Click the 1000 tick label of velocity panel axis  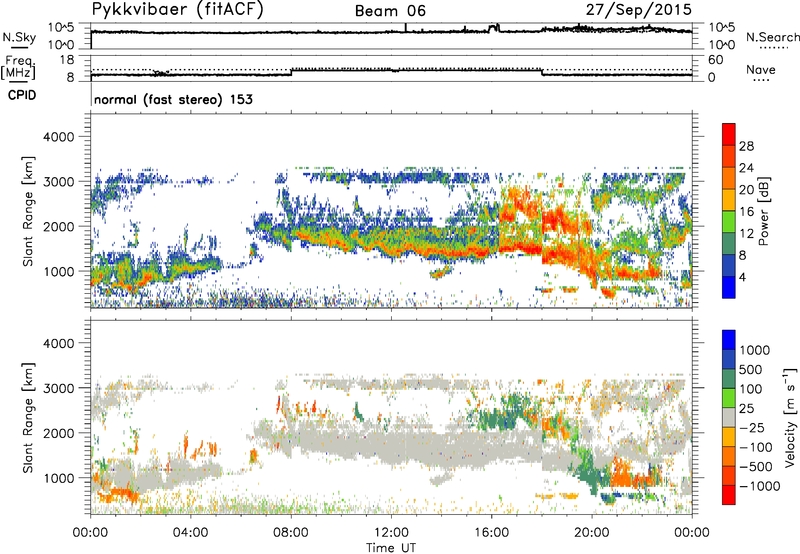(58, 478)
